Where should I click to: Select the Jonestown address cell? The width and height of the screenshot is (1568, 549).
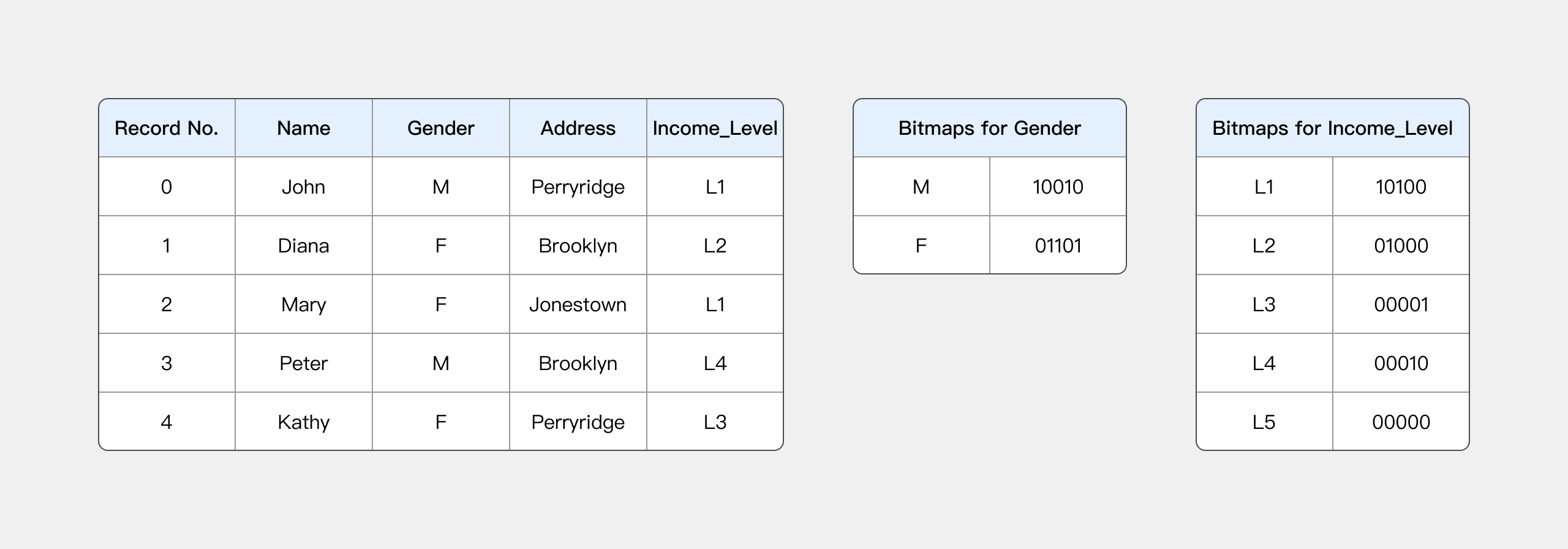pos(578,305)
